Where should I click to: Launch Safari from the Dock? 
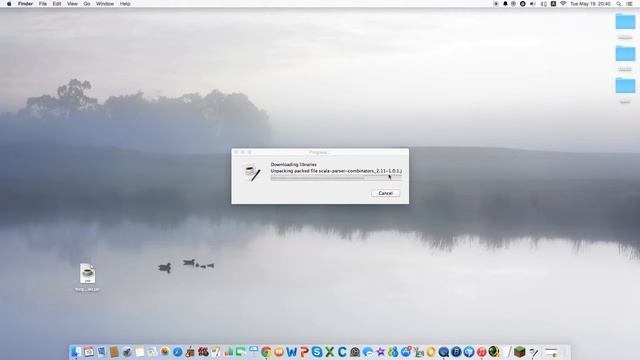coord(178,351)
